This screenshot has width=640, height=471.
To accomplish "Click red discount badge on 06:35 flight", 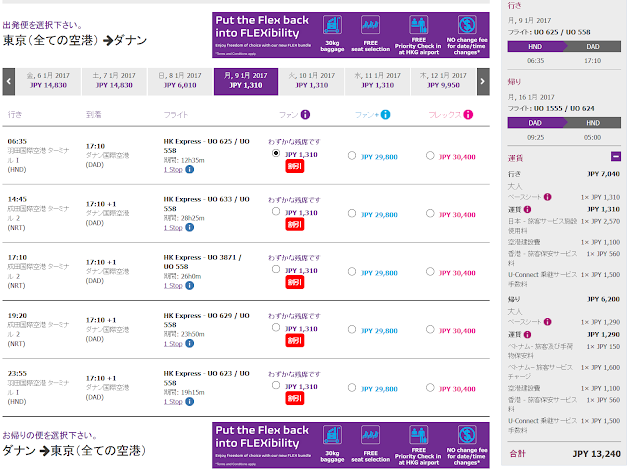I will [295, 166].
